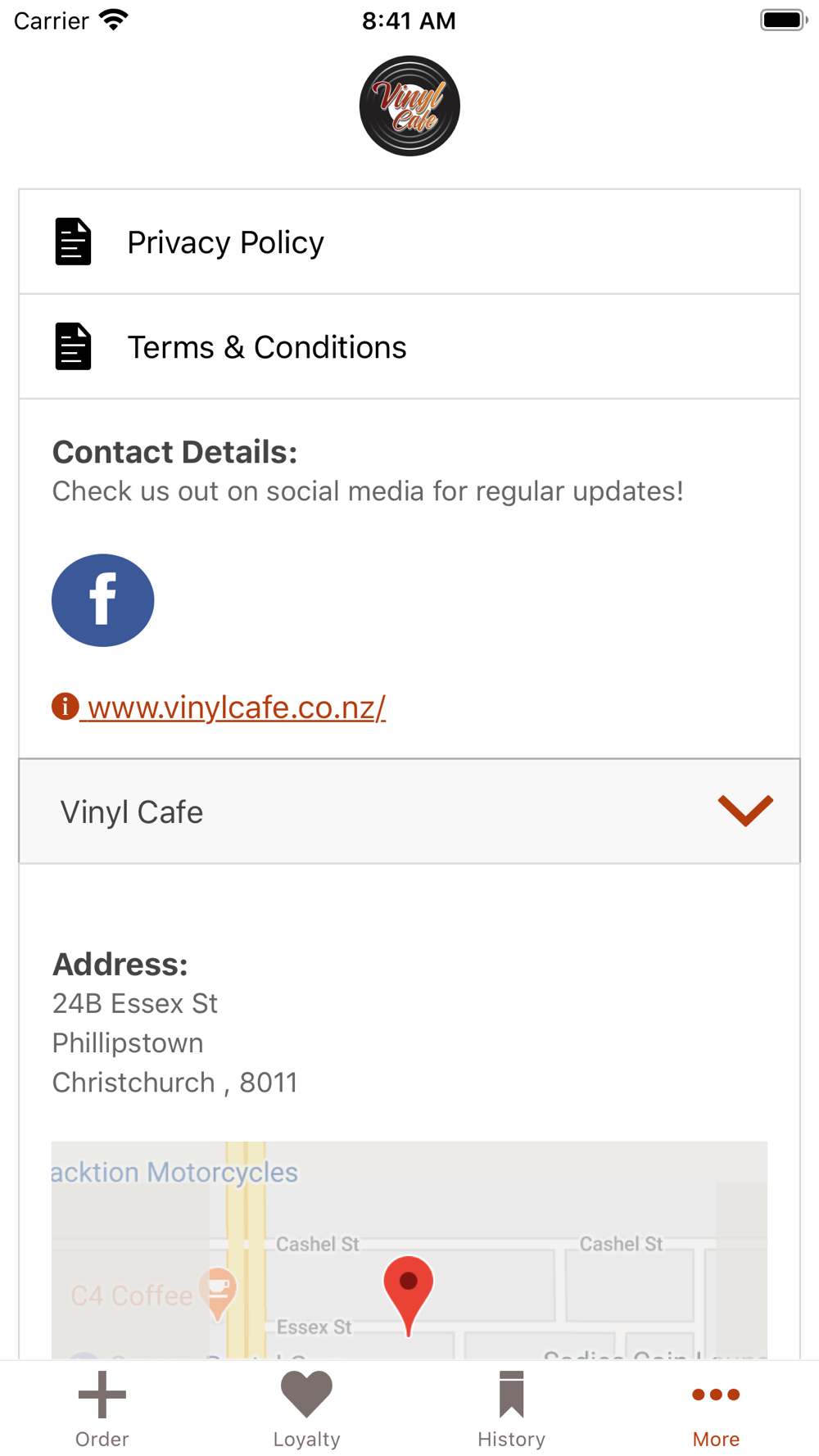Click the Privacy Policy document icon
The height and width of the screenshot is (1456, 819).
[73, 242]
